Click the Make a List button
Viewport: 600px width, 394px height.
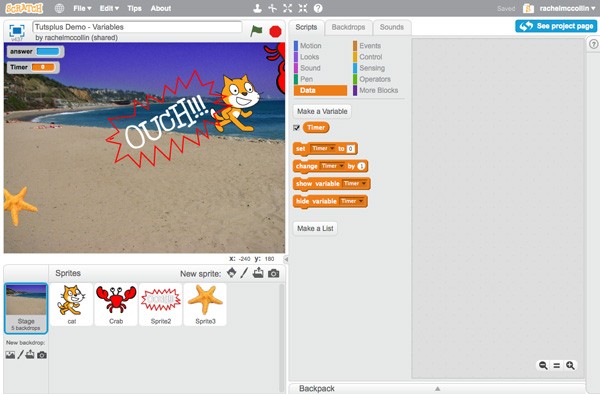(x=315, y=228)
